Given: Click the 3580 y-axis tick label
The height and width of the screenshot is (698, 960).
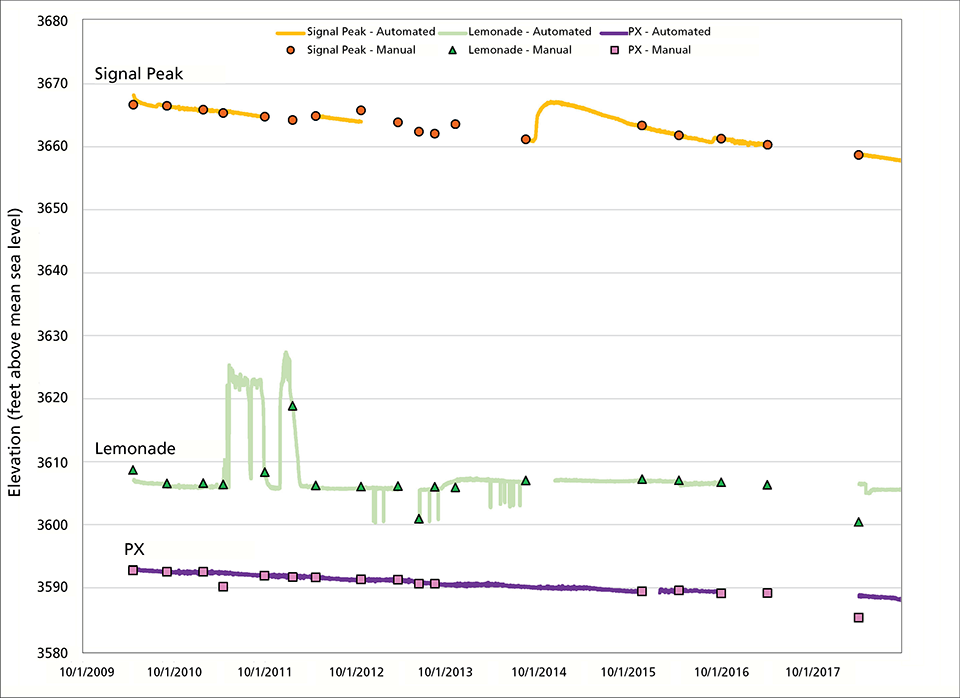Looking at the screenshot, I should point(52,653).
